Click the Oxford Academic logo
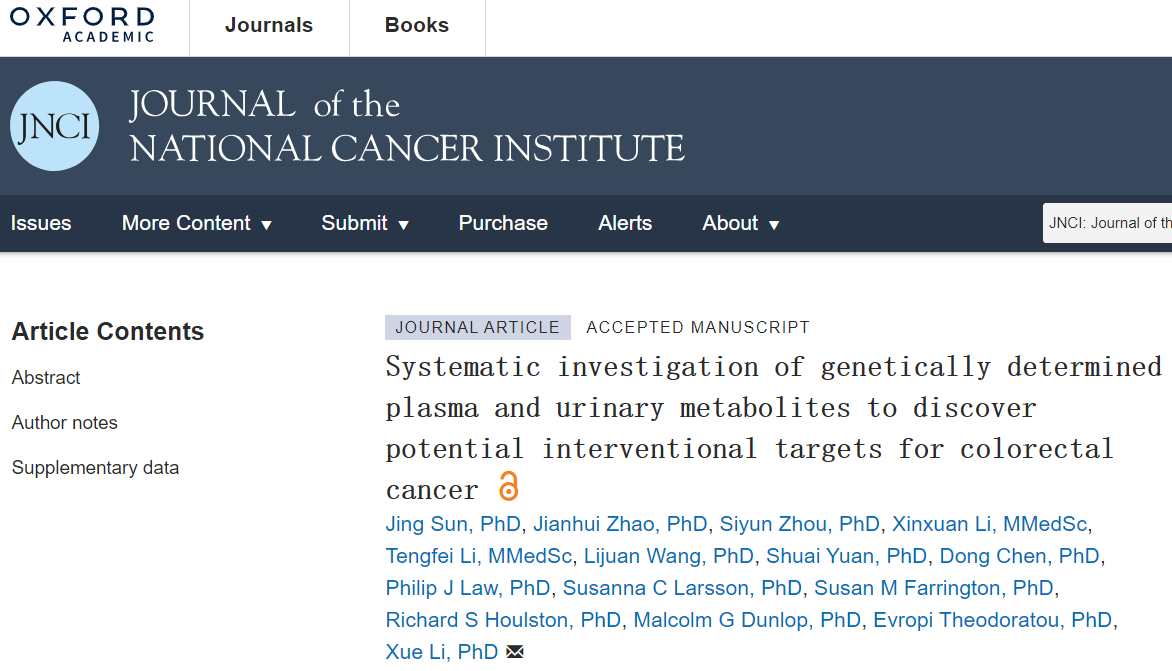 pos(82,25)
